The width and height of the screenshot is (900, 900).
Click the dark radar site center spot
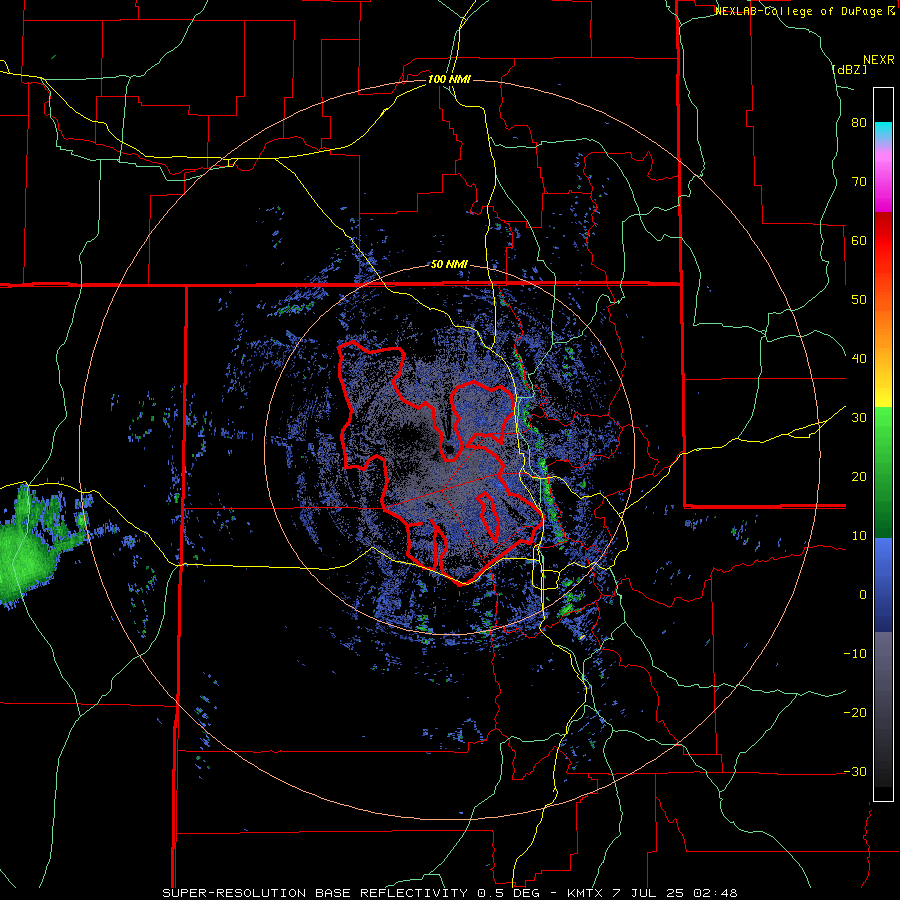coord(449,449)
